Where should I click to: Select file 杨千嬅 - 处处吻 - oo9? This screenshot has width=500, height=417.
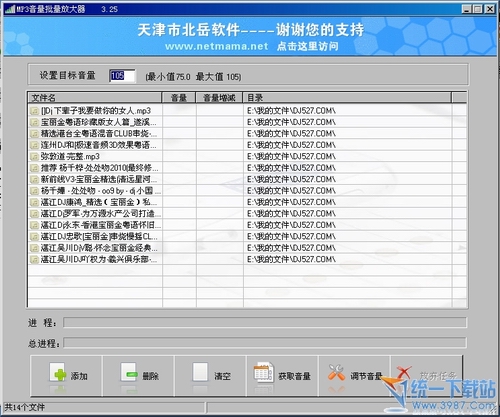click(101, 191)
